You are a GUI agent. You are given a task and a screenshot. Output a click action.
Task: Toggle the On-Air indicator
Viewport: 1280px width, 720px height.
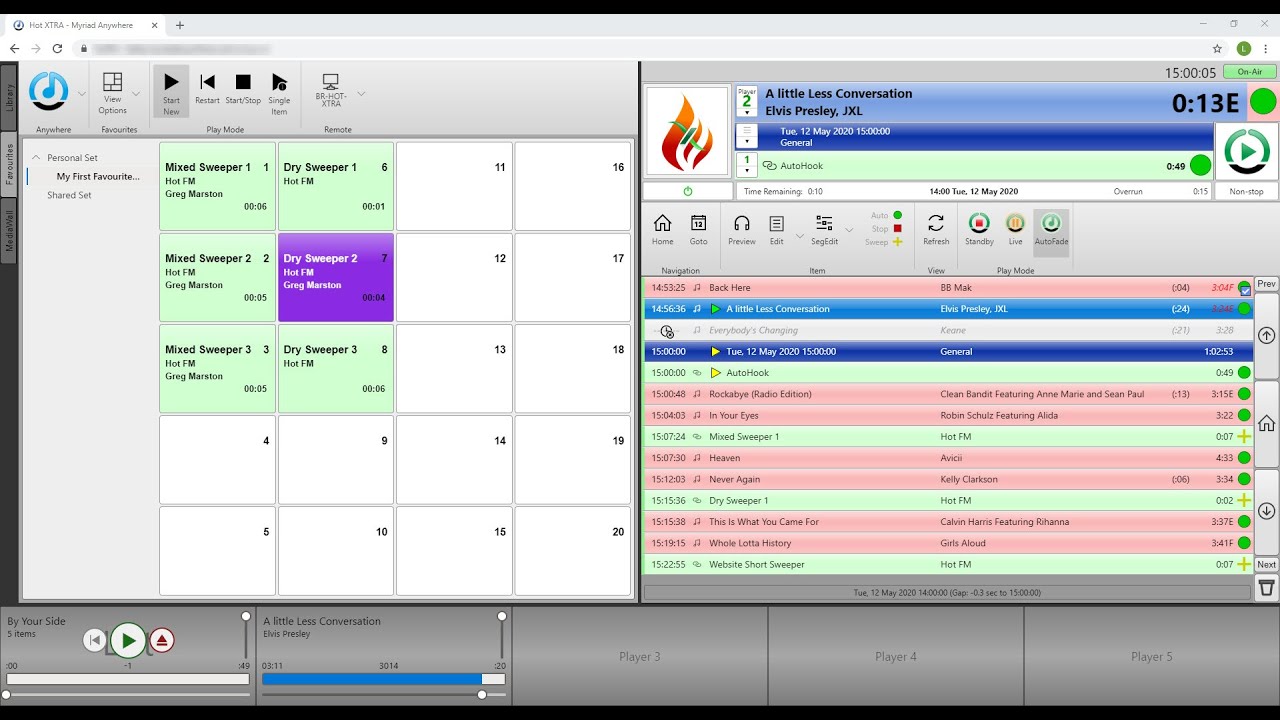pos(1250,72)
